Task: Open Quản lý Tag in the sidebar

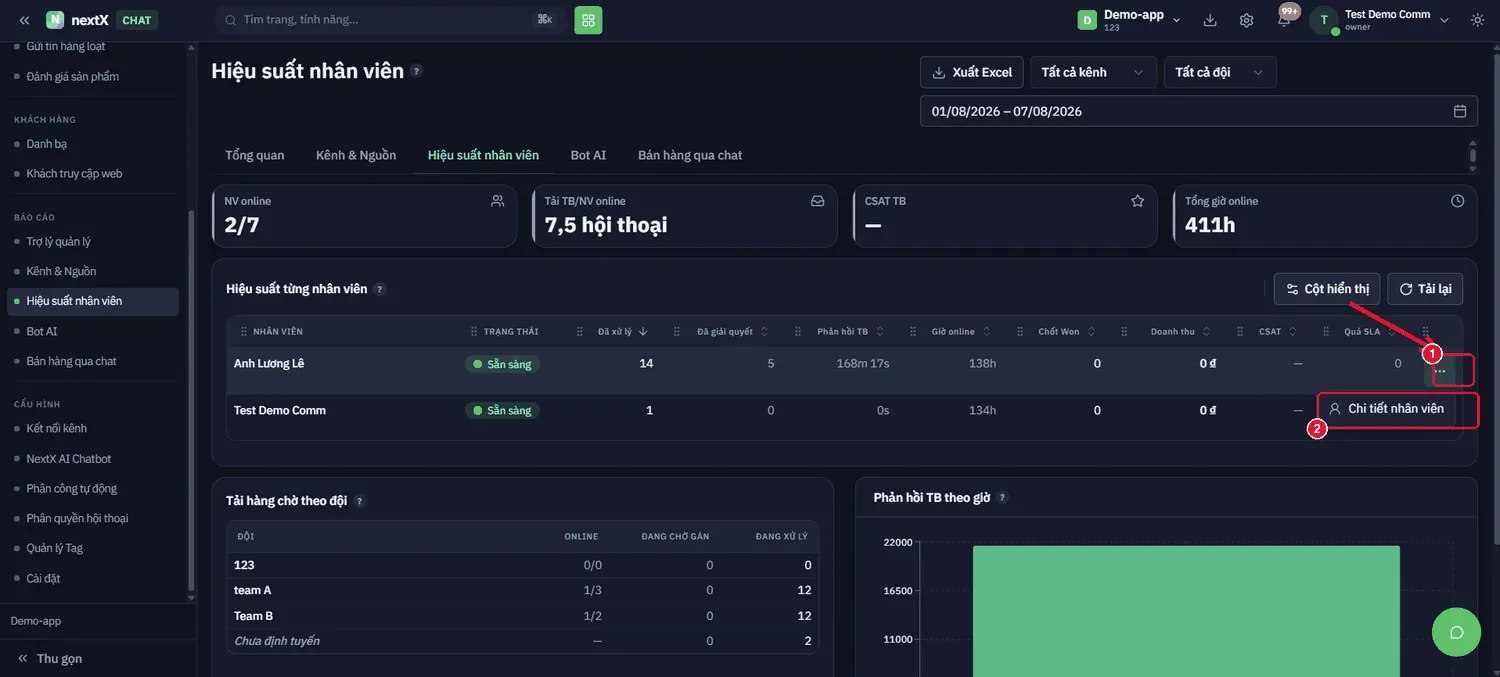Action: pos(55,548)
